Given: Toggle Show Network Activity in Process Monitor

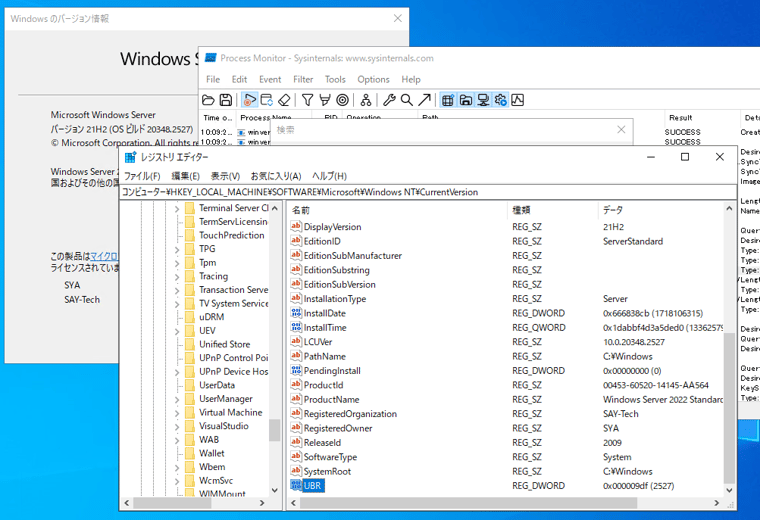Looking at the screenshot, I should pos(483,100).
